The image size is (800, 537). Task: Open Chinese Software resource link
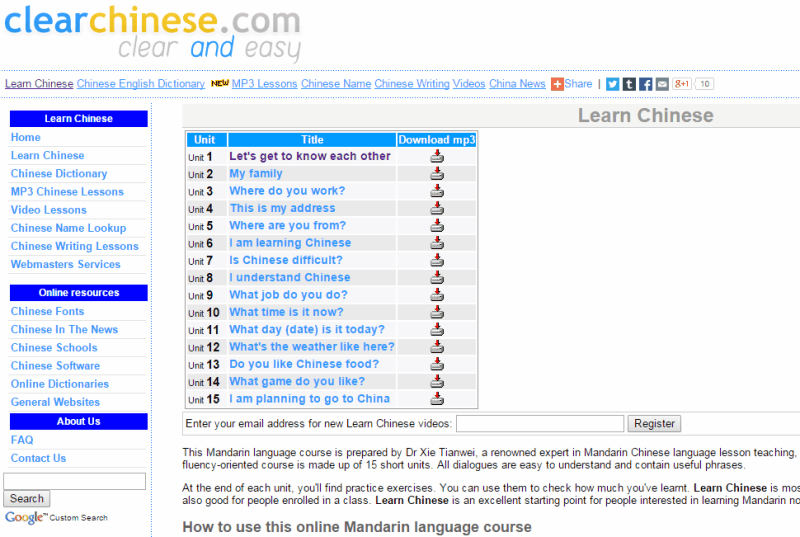point(55,366)
